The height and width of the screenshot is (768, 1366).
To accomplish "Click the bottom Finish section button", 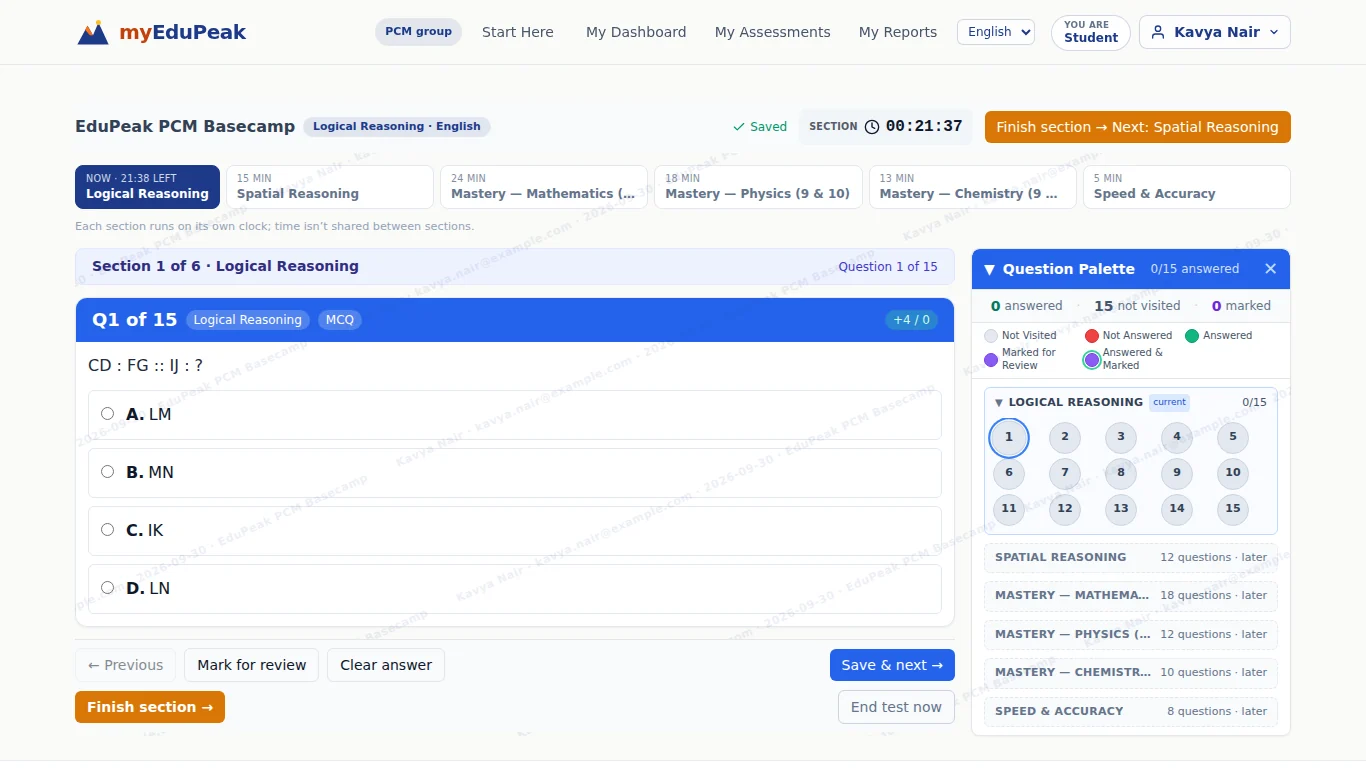I will [x=150, y=707].
